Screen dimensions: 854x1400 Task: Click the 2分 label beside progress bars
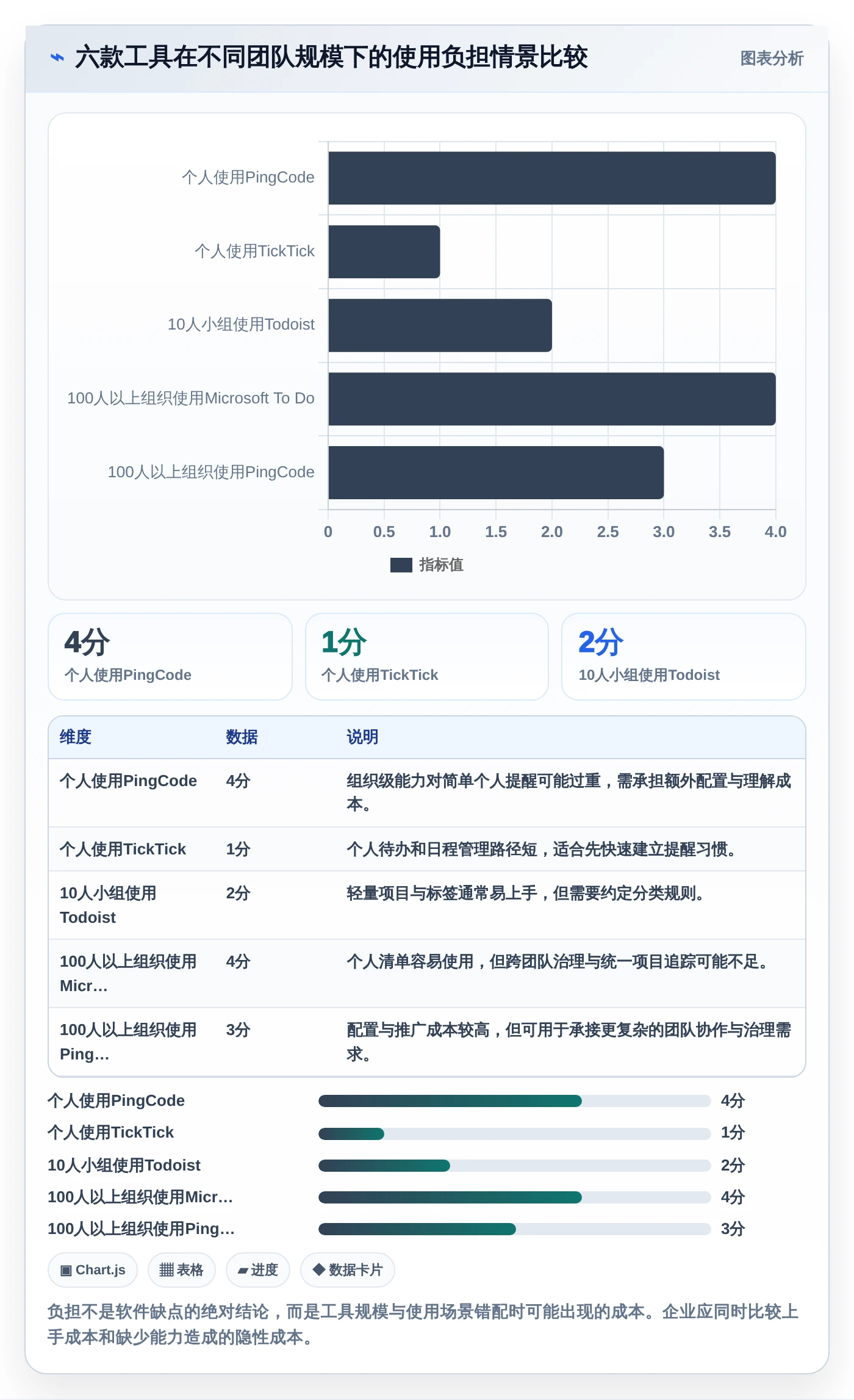(x=733, y=1166)
